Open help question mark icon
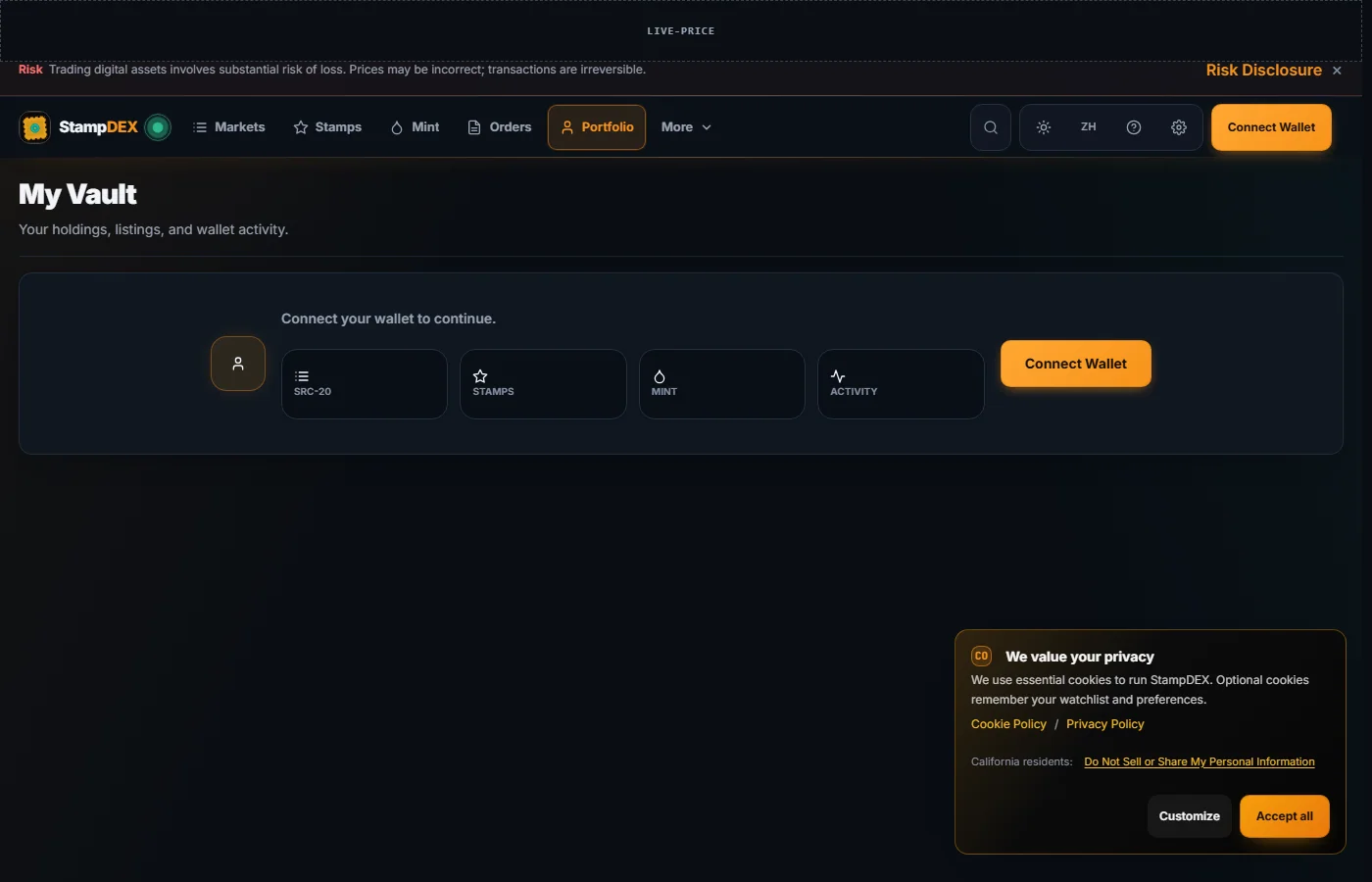The image size is (1372, 882). point(1134,127)
